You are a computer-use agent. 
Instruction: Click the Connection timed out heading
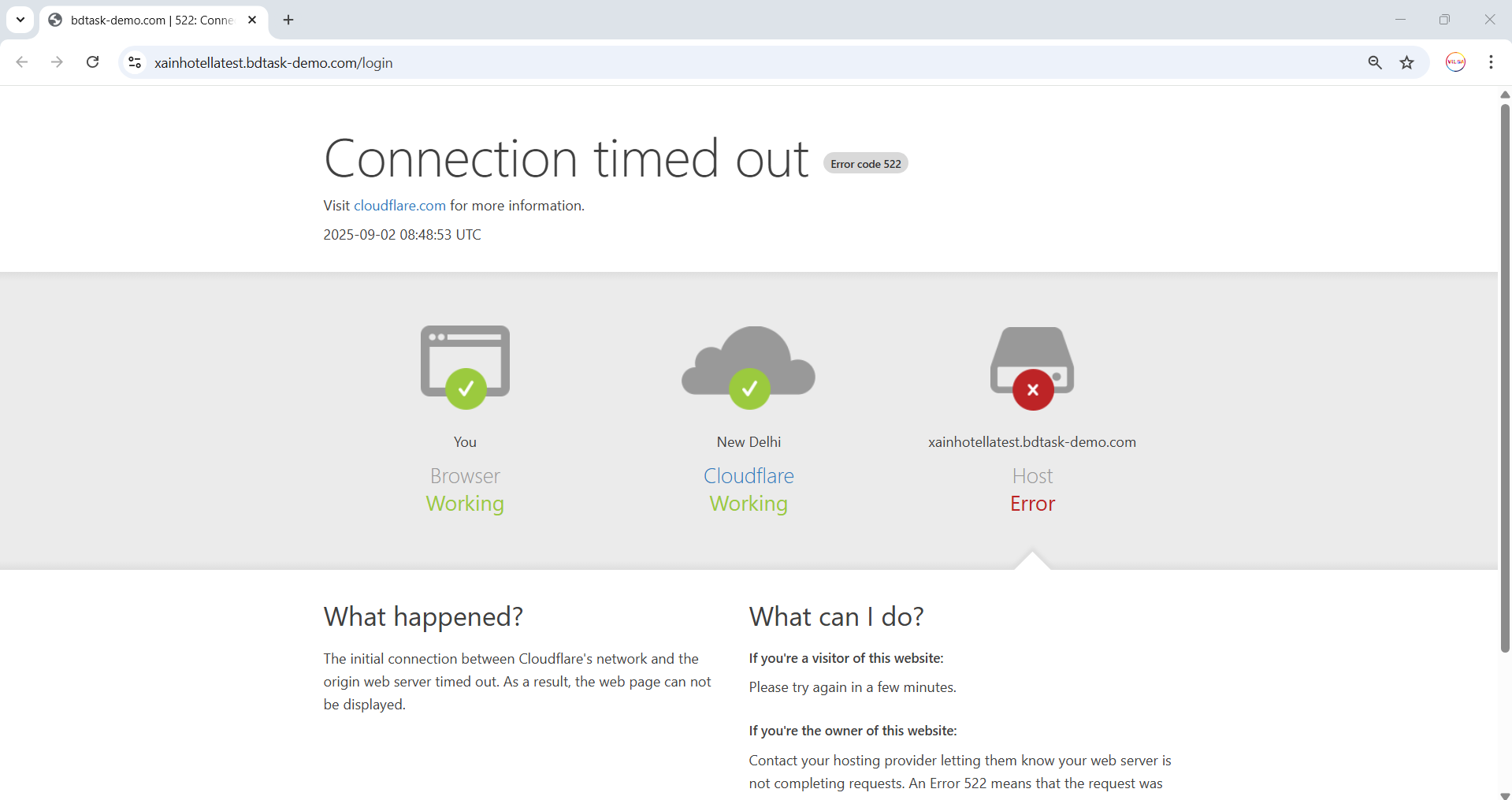pos(567,158)
